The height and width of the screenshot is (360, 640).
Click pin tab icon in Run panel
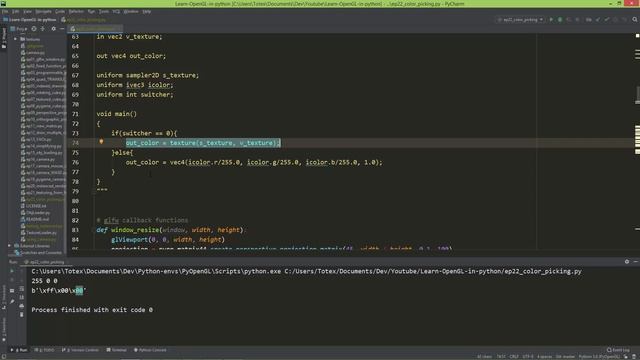click(x=12, y=301)
